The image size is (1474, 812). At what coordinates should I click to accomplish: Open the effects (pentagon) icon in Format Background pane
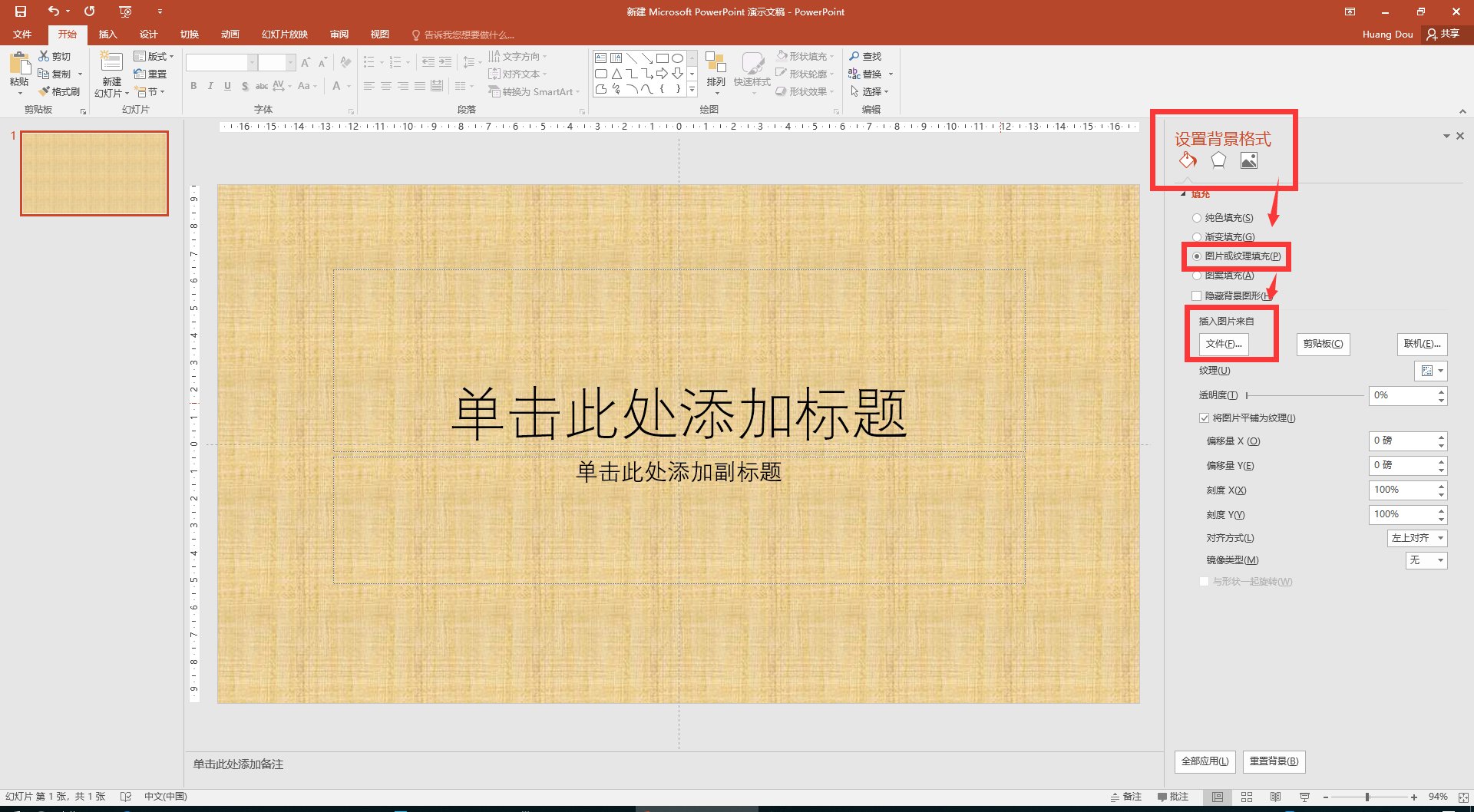[x=1218, y=160]
